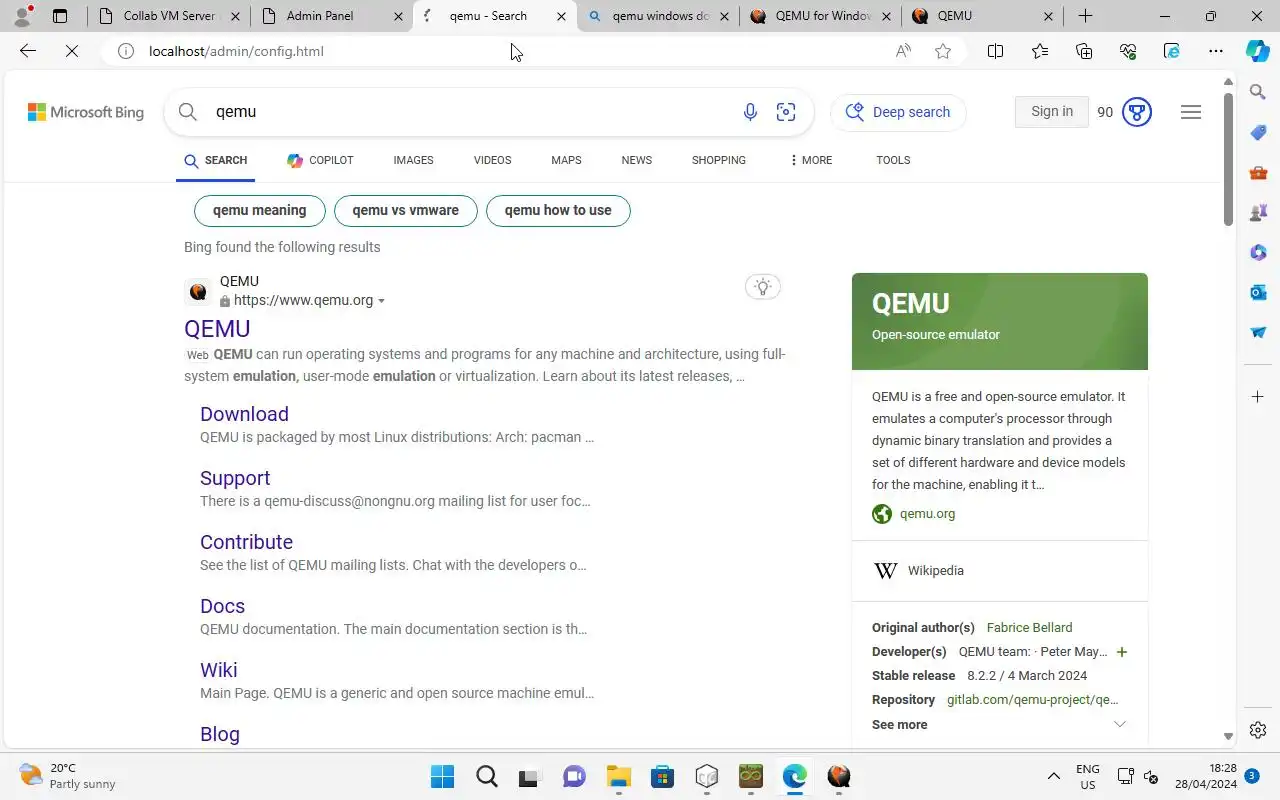1280x800 pixels.
Task: Open sidebar Shopping tag icon
Action: click(1258, 132)
